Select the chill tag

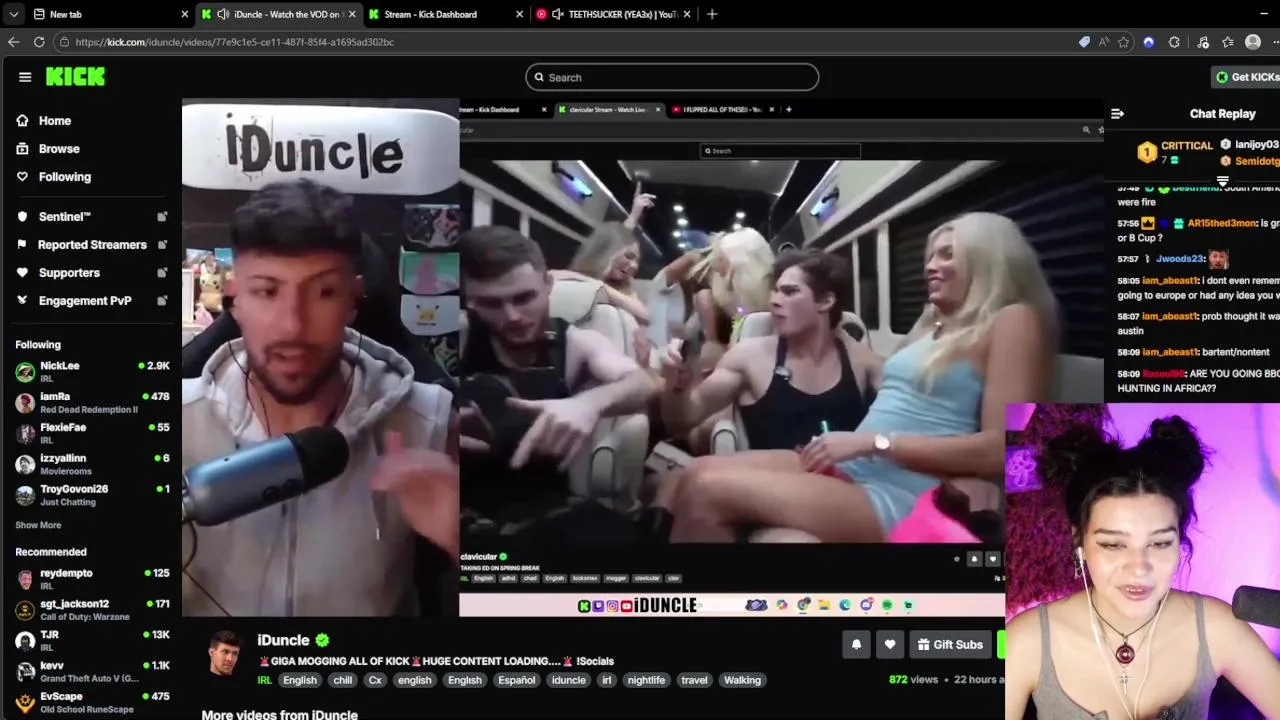click(343, 680)
